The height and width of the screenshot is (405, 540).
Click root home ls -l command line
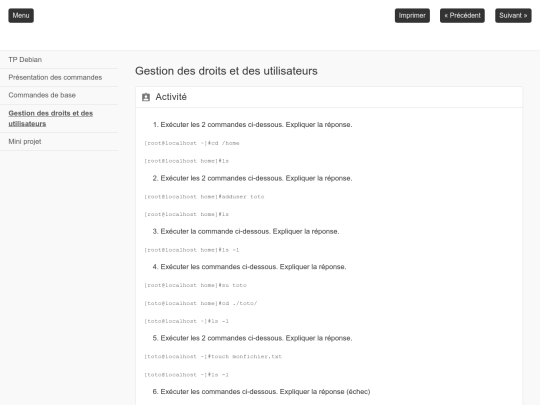191,250
